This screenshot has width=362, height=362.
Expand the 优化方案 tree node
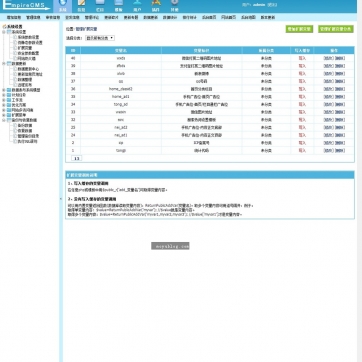[4, 105]
